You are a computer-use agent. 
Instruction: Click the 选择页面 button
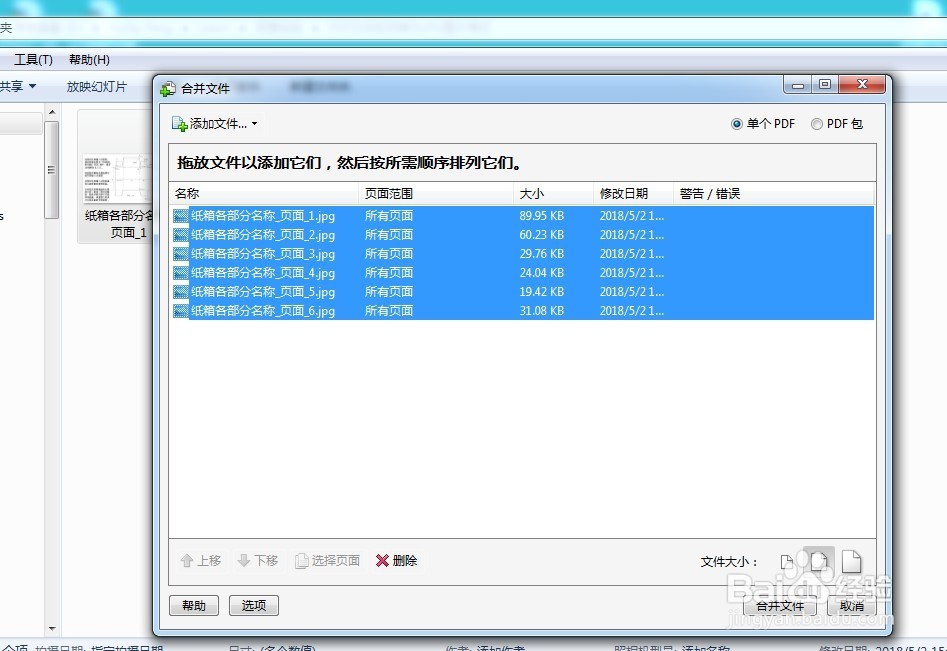tap(327, 561)
